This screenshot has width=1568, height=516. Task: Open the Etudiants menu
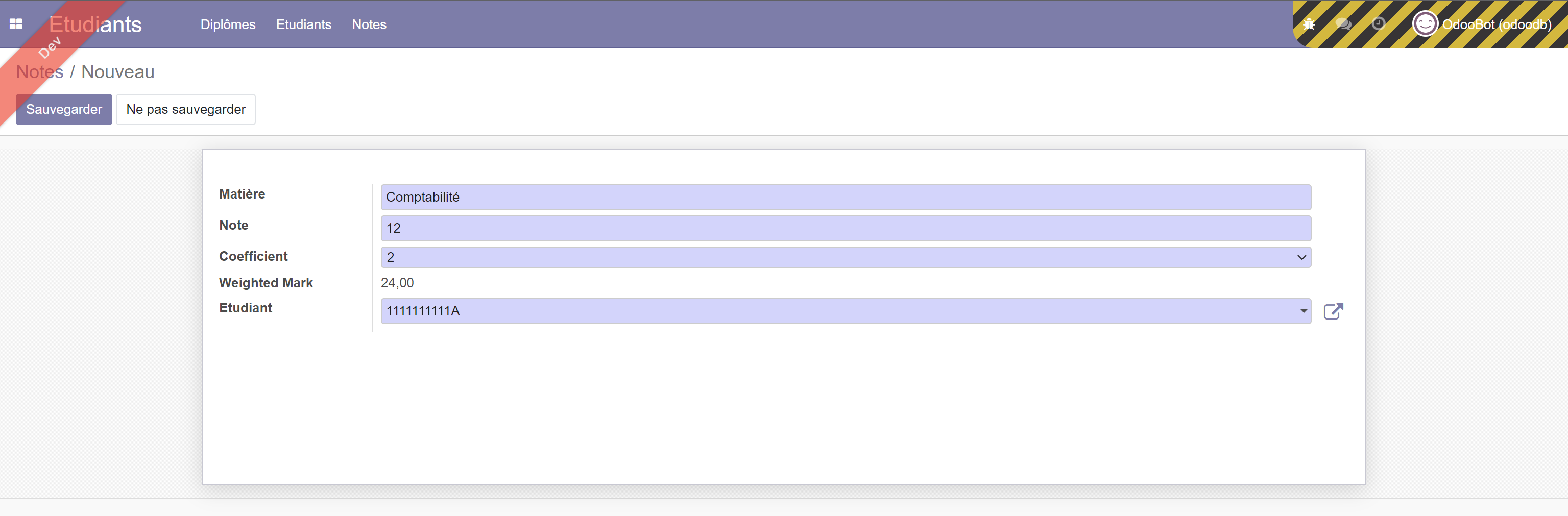[x=304, y=24]
